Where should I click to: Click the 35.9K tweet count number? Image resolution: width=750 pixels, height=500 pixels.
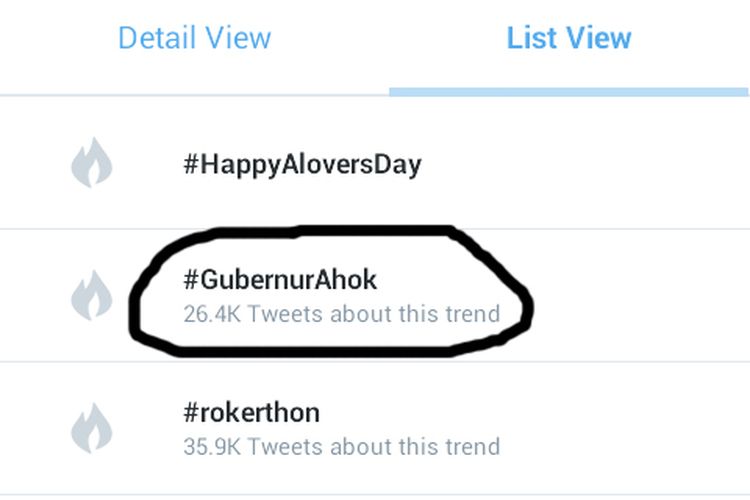click(210, 446)
